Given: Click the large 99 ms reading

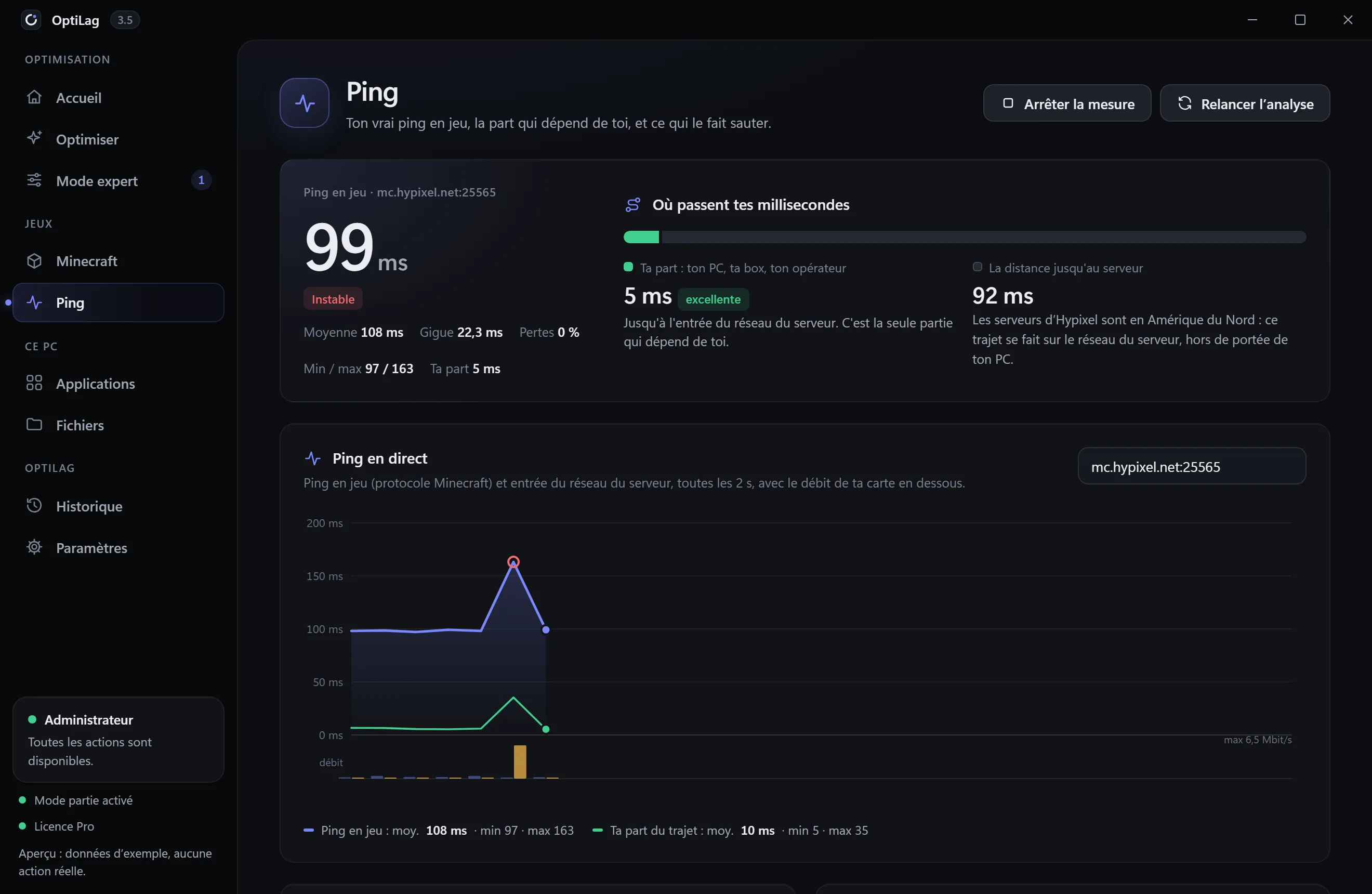Looking at the screenshot, I should (x=355, y=248).
